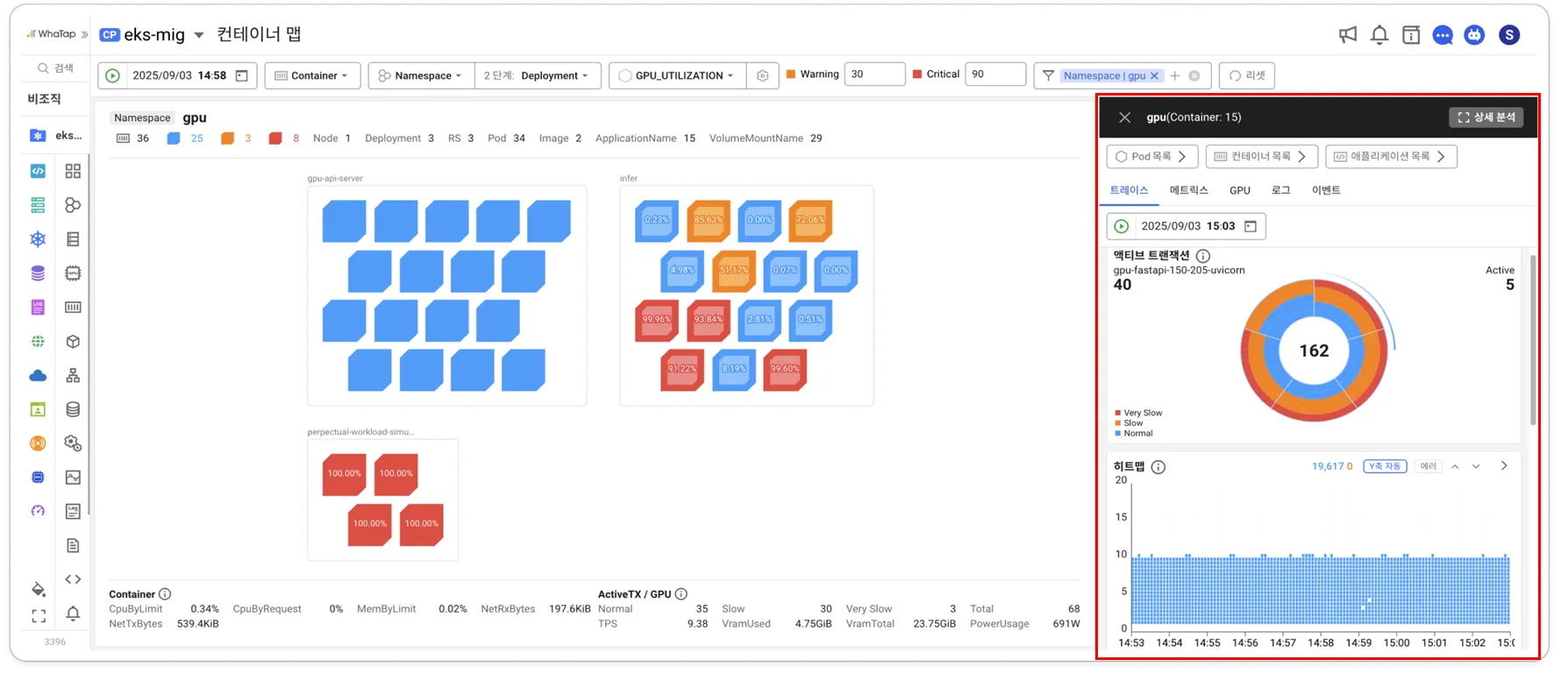Toggle the 에러 heatmap filter
This screenshot has height=681, width=1568.
[x=1429, y=466]
